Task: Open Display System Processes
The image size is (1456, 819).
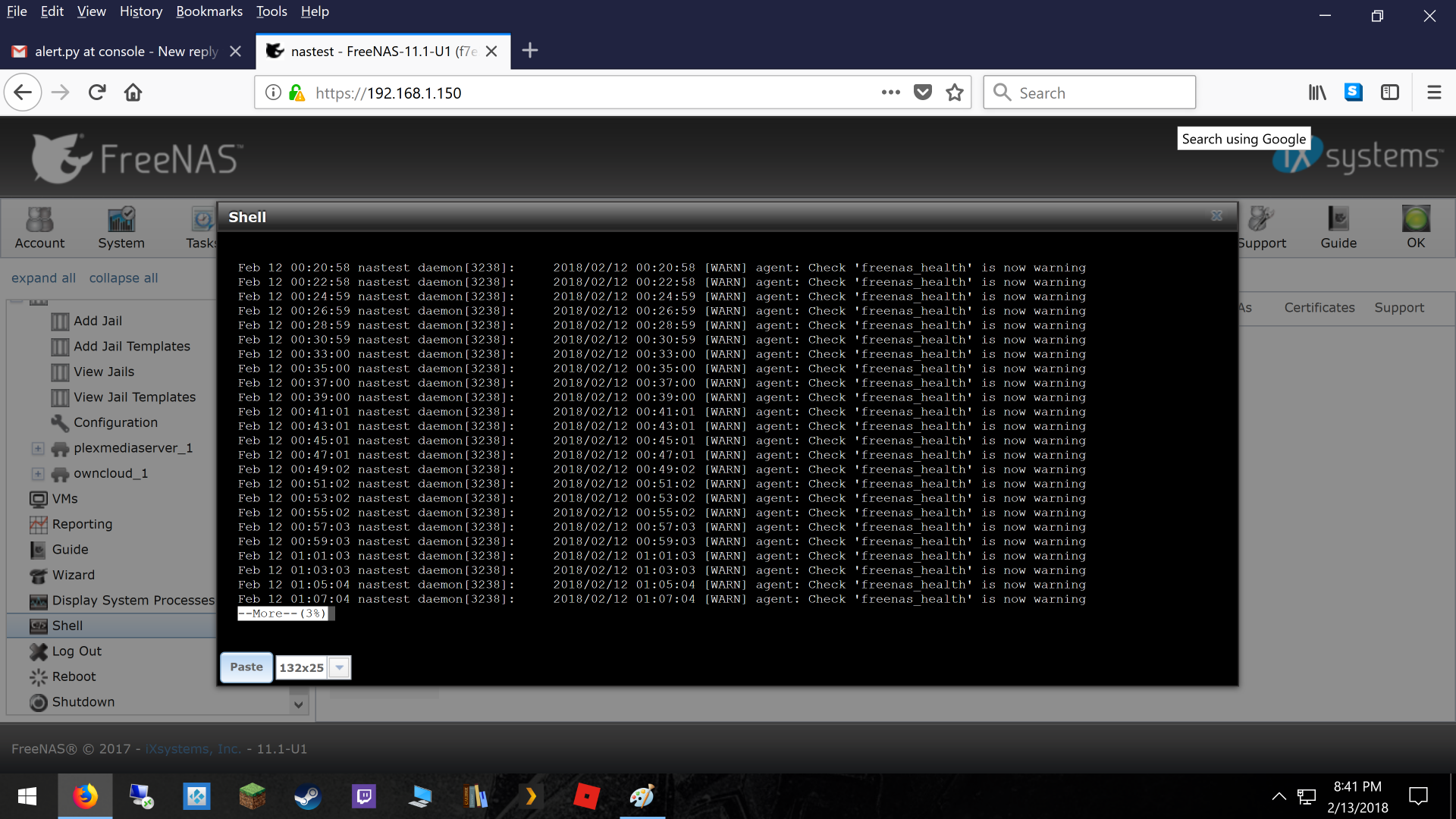Action: [133, 601]
